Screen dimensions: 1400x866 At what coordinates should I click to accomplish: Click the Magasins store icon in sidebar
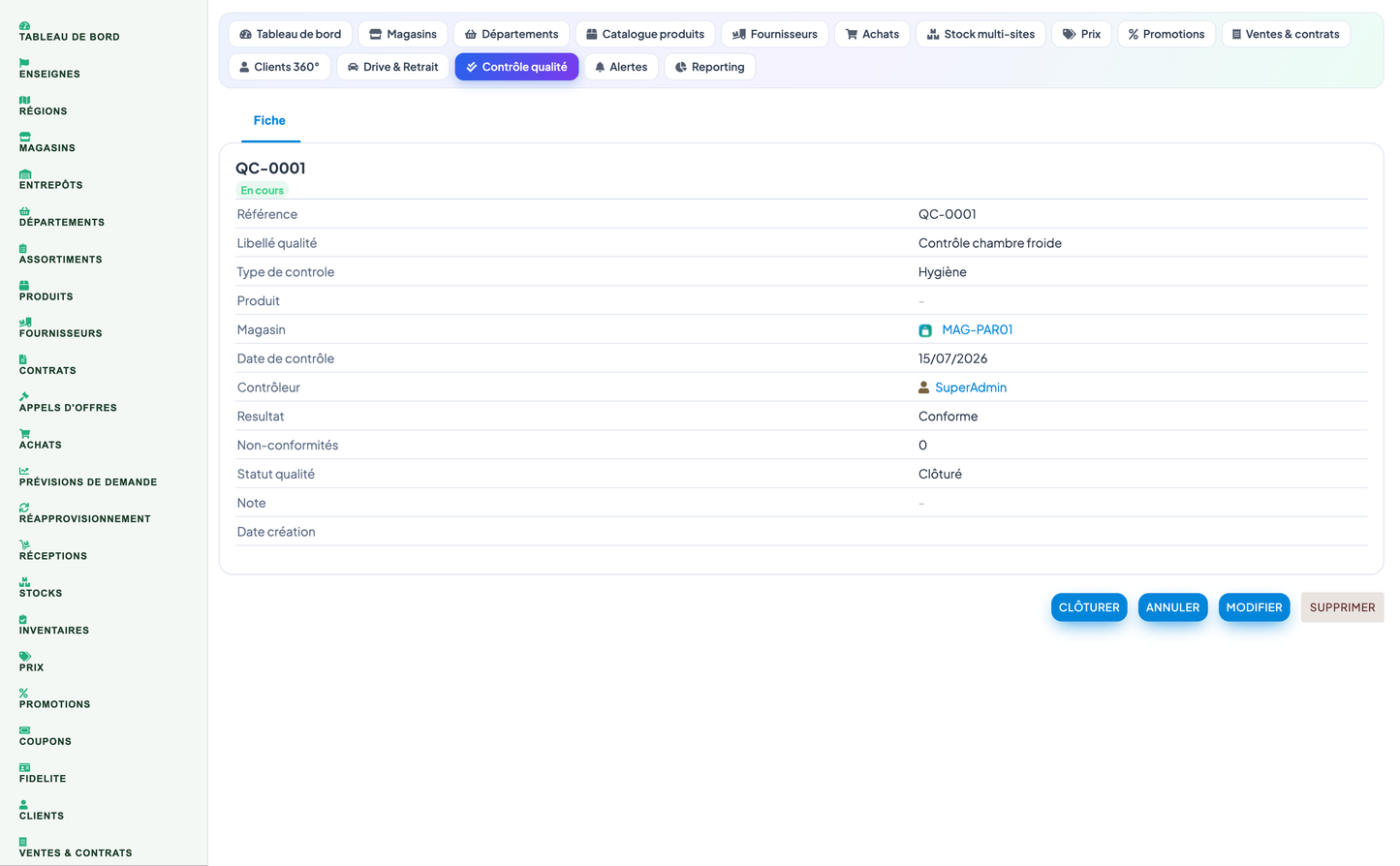click(24, 137)
